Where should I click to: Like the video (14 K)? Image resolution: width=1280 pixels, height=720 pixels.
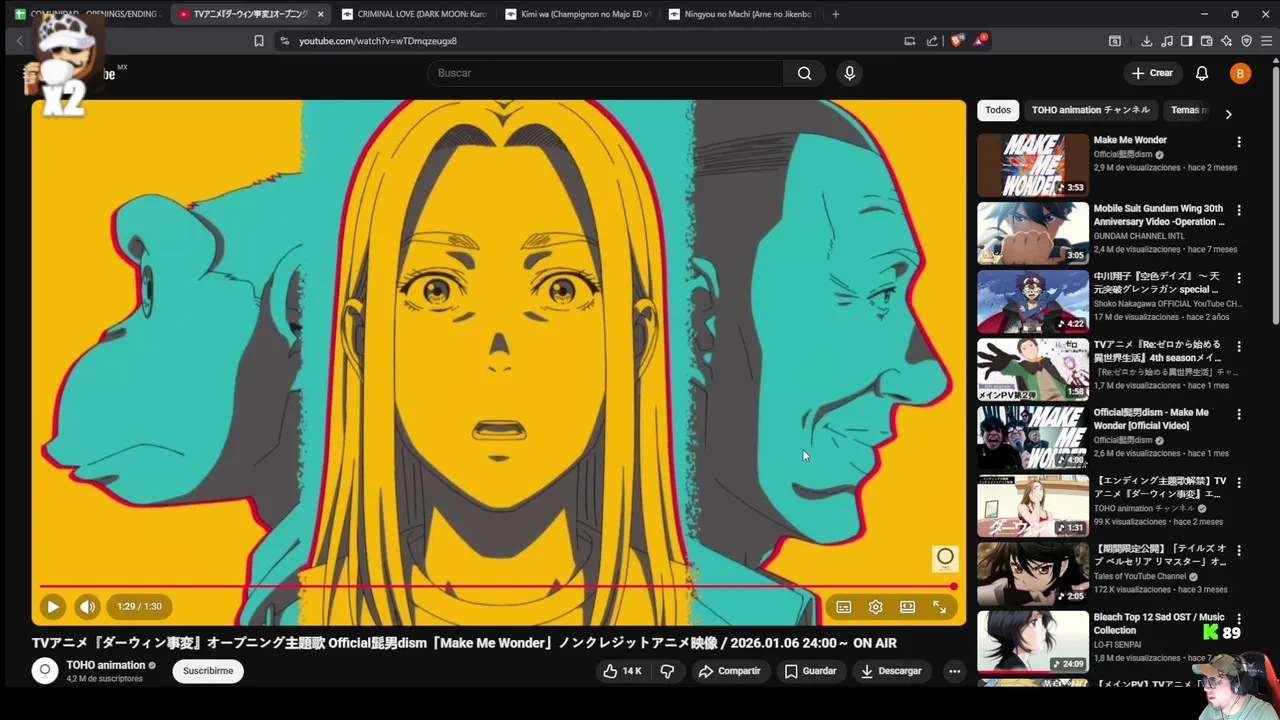coord(622,671)
